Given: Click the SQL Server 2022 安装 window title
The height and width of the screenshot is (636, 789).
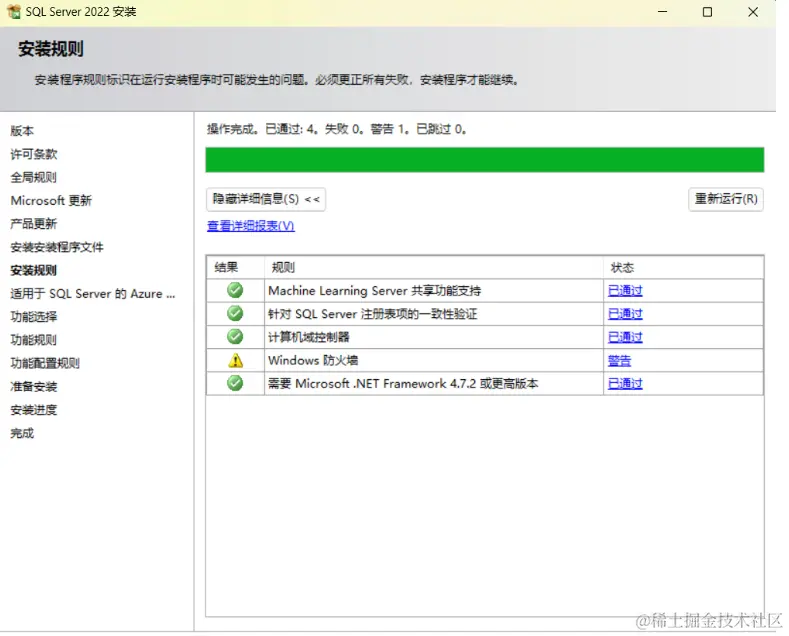Looking at the screenshot, I should tap(81, 12).
